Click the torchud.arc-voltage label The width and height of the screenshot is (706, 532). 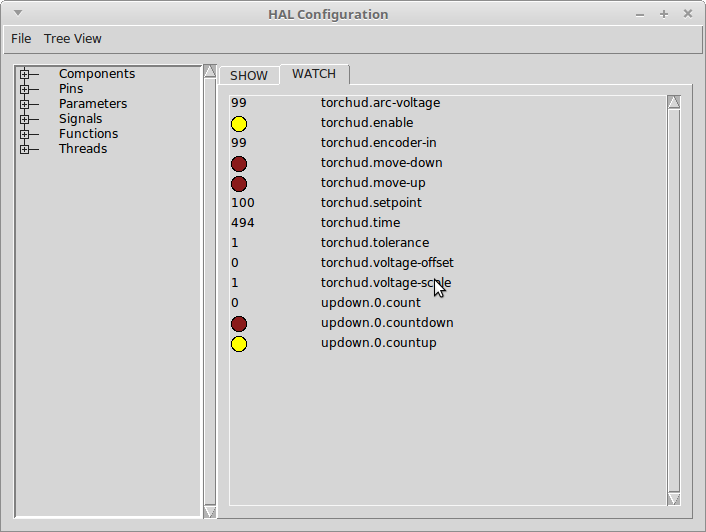coord(380,103)
